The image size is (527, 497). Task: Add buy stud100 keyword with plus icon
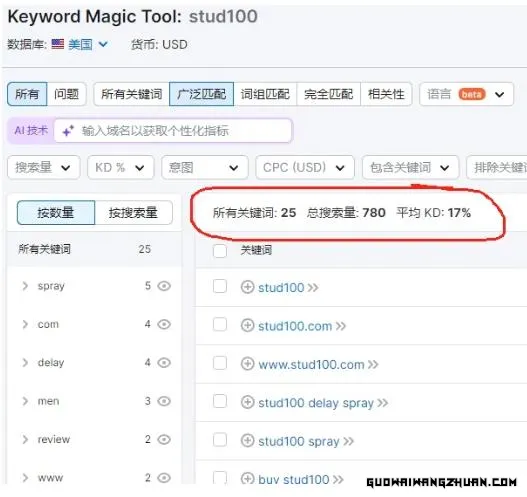(x=247, y=479)
